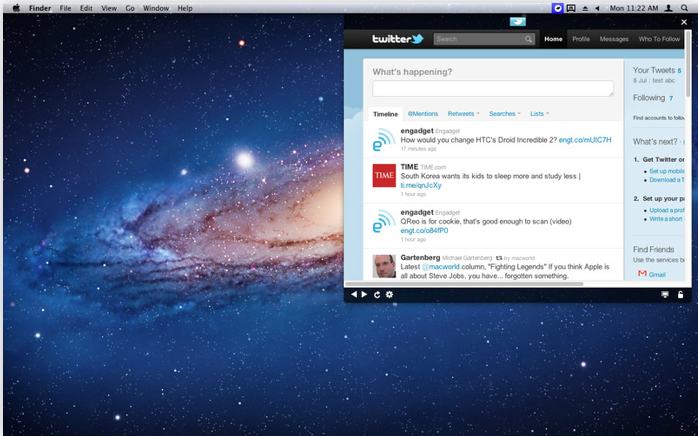Screen dimensions: 698x436
Task: Click the desktop monitor icon in bottom bar
Action: point(665,294)
